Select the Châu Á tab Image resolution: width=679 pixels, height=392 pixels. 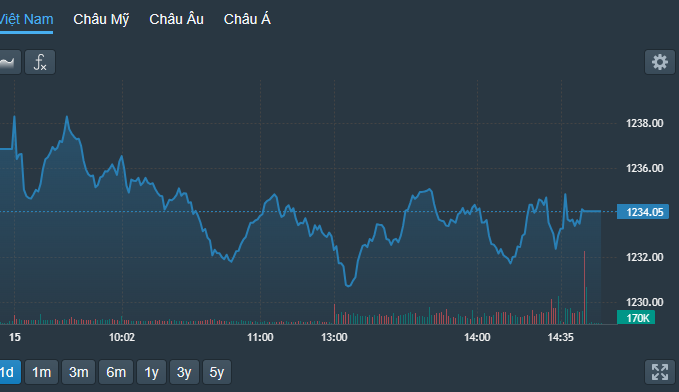(247, 19)
